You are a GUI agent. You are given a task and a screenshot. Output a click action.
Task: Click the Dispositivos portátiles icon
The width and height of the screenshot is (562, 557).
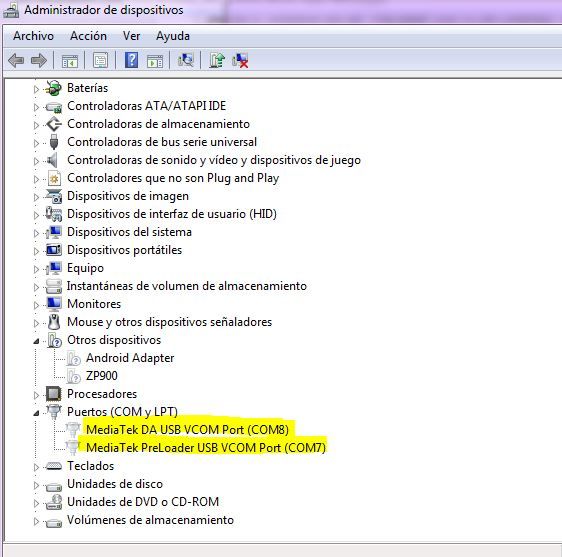coord(54,250)
